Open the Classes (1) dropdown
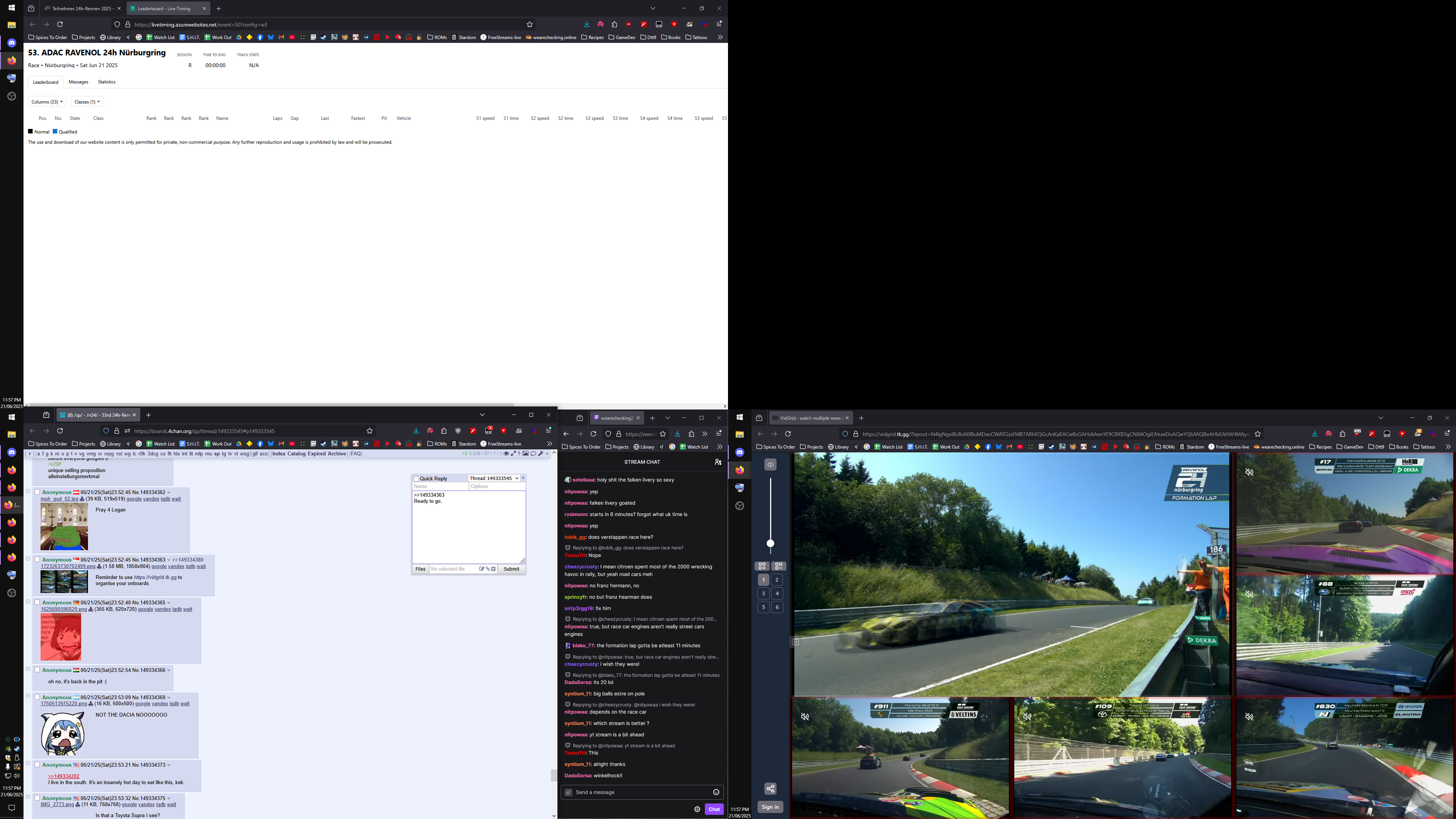Image resolution: width=1456 pixels, height=819 pixels. [x=87, y=102]
